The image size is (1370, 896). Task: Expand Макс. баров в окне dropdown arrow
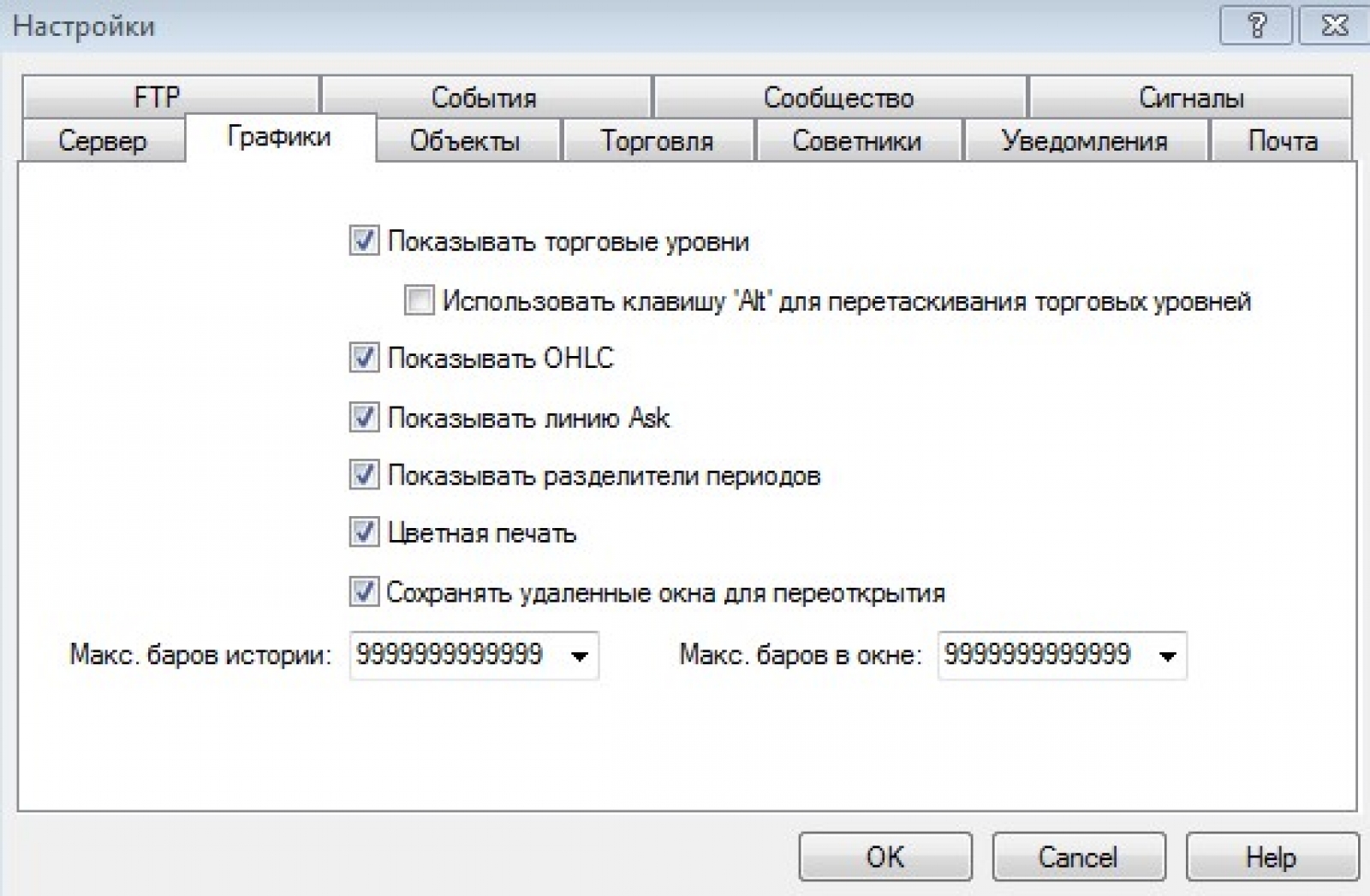point(1167,656)
